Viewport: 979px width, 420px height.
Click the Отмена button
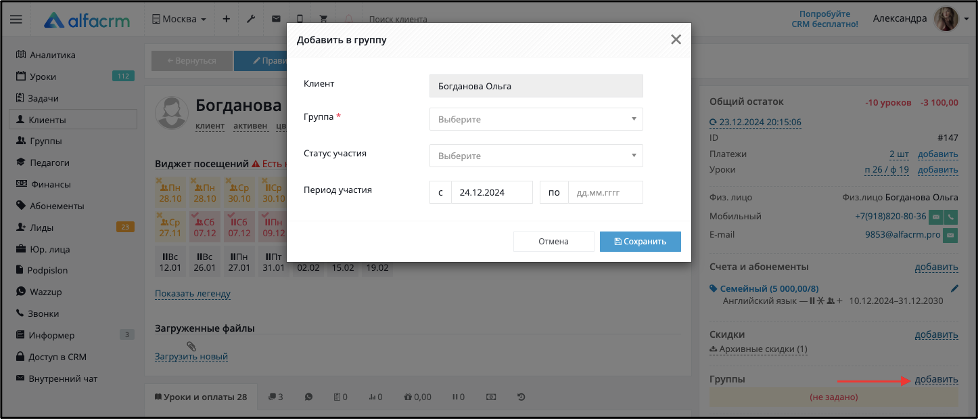coord(553,242)
